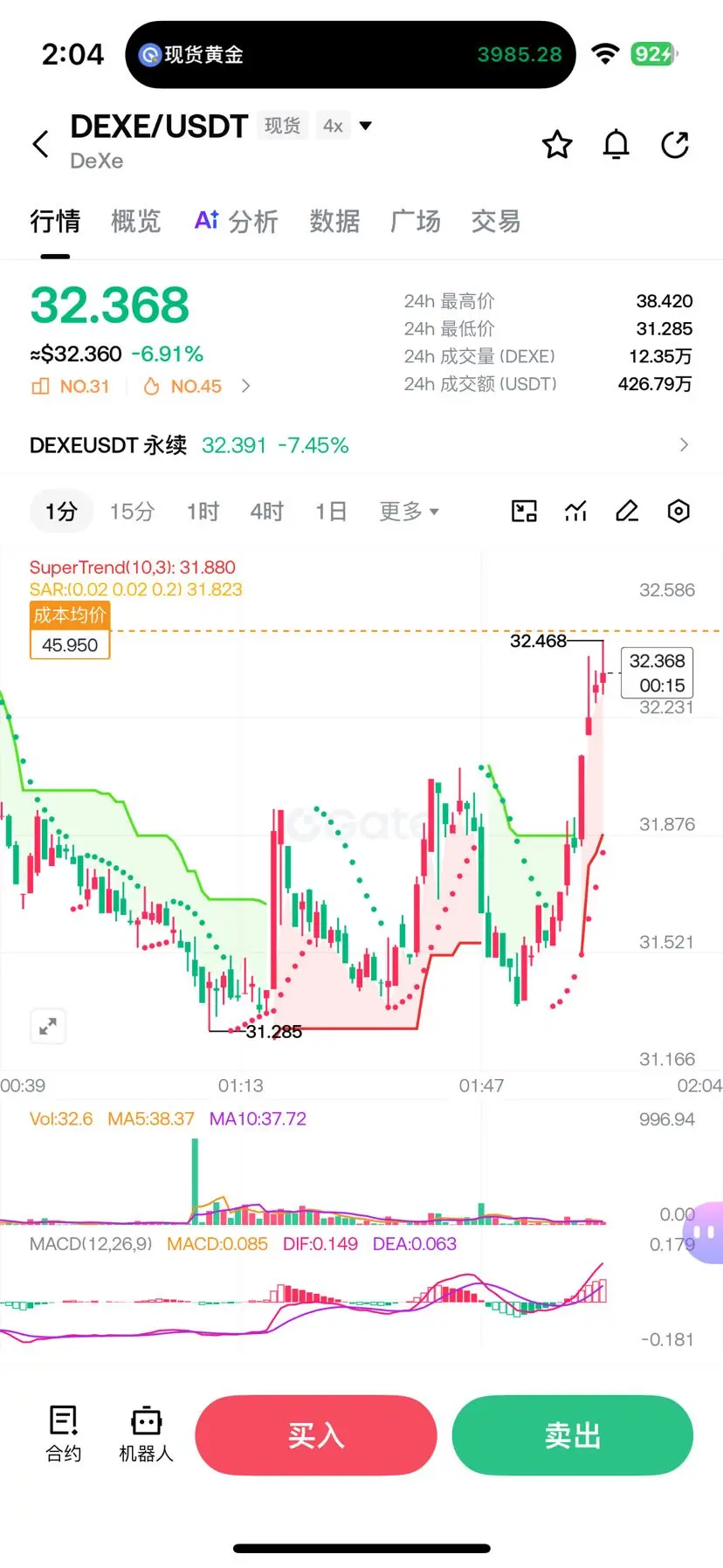Image resolution: width=723 pixels, height=1568 pixels.
Task: Select the 4时 timeframe
Action: coord(266,512)
